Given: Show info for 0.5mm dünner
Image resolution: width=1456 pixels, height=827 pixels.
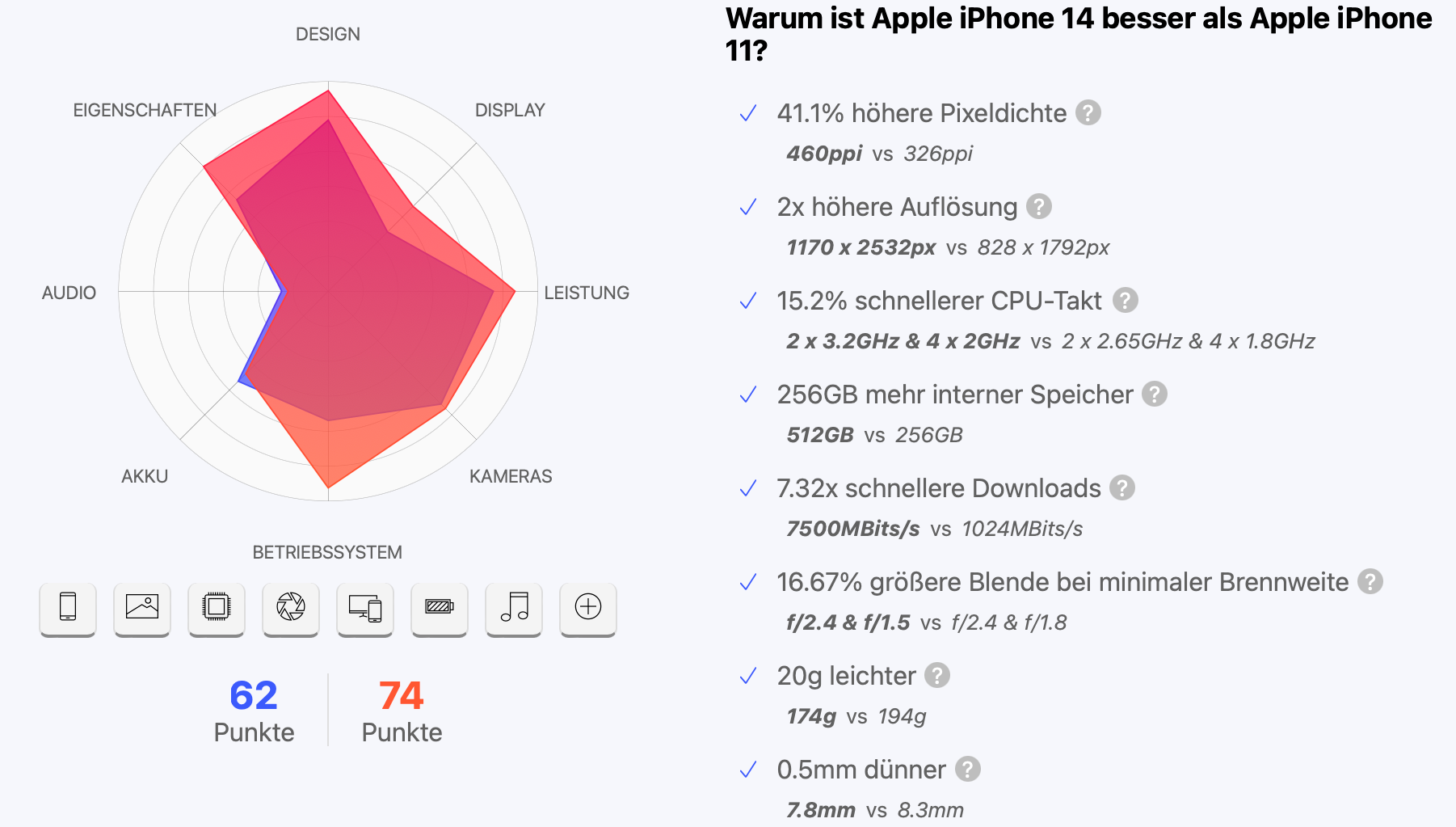Looking at the screenshot, I should (x=968, y=770).
